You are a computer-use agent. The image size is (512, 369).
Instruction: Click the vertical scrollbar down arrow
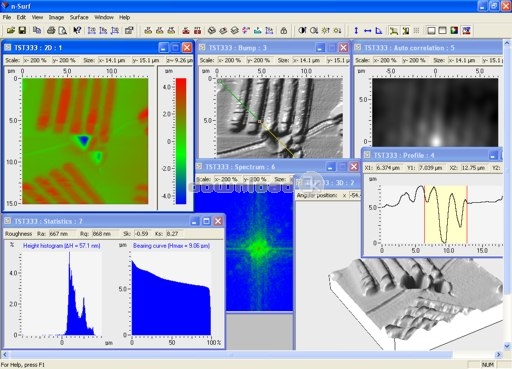(x=507, y=346)
